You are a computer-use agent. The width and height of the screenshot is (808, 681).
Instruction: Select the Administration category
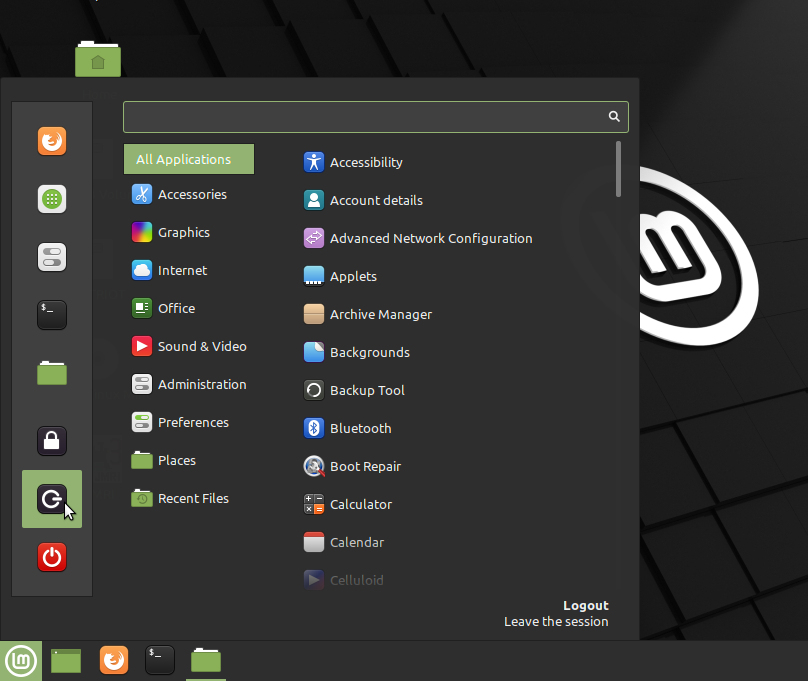click(201, 385)
